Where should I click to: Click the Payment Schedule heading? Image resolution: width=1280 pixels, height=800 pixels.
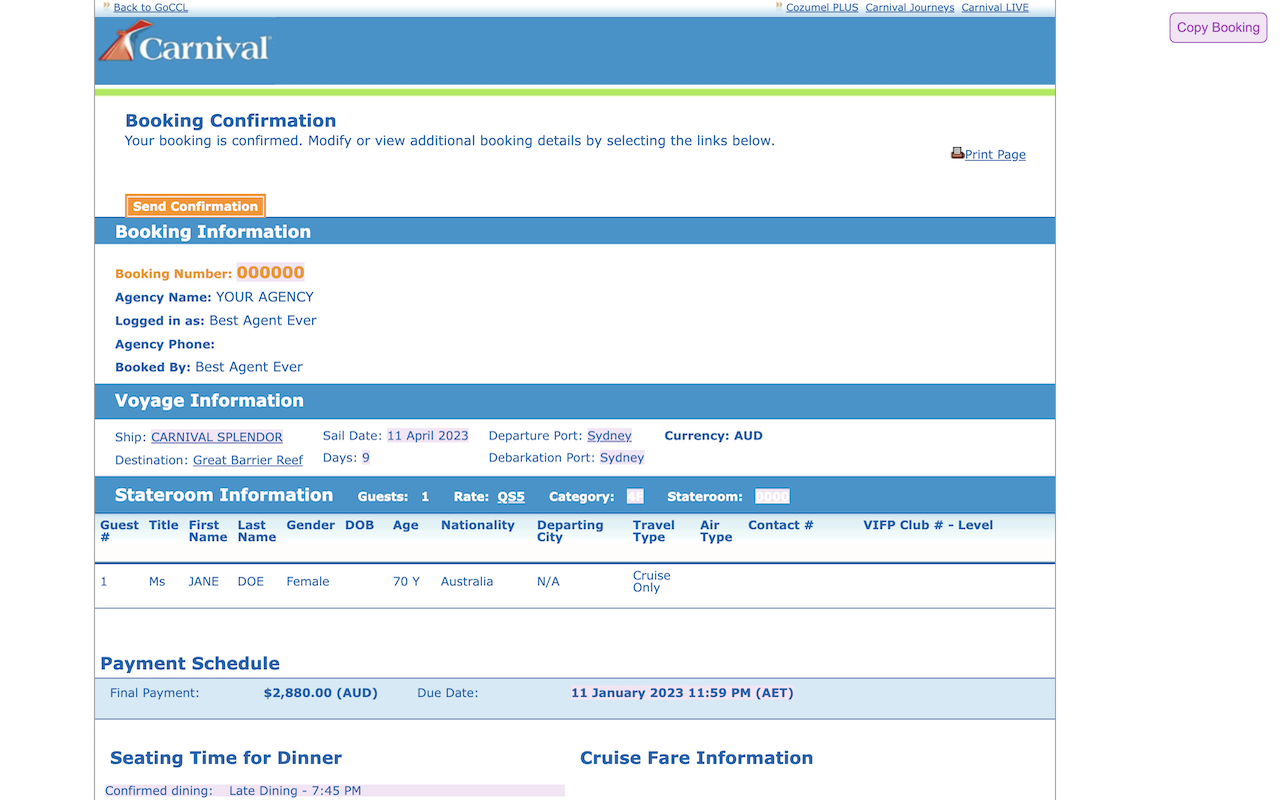[190, 663]
